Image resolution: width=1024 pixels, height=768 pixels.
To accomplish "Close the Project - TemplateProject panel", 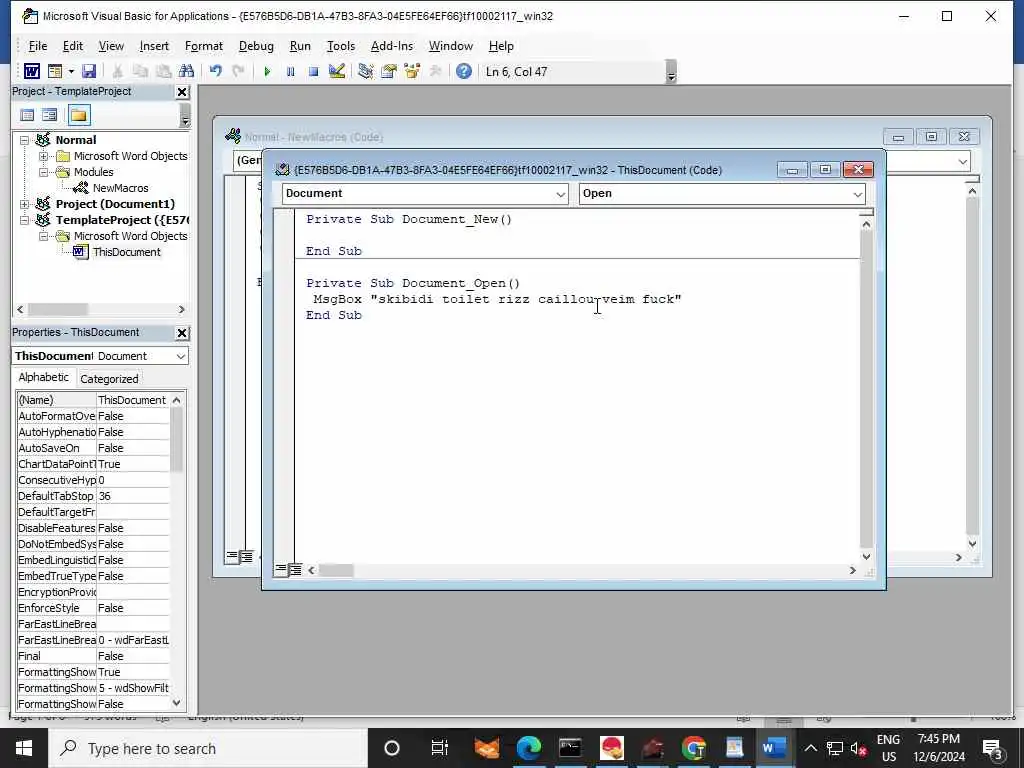I will tap(182, 92).
